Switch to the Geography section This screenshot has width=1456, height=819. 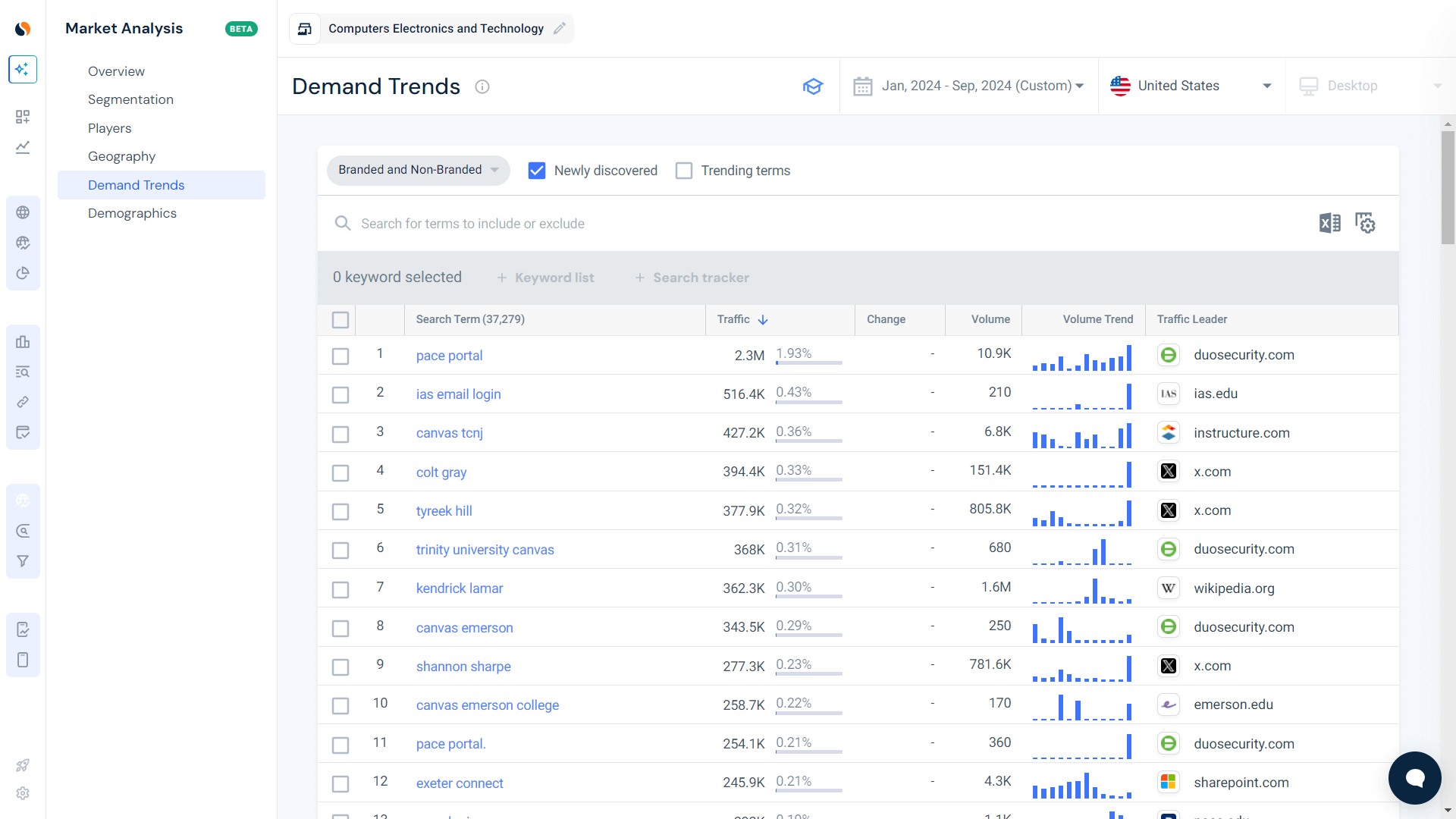[121, 156]
